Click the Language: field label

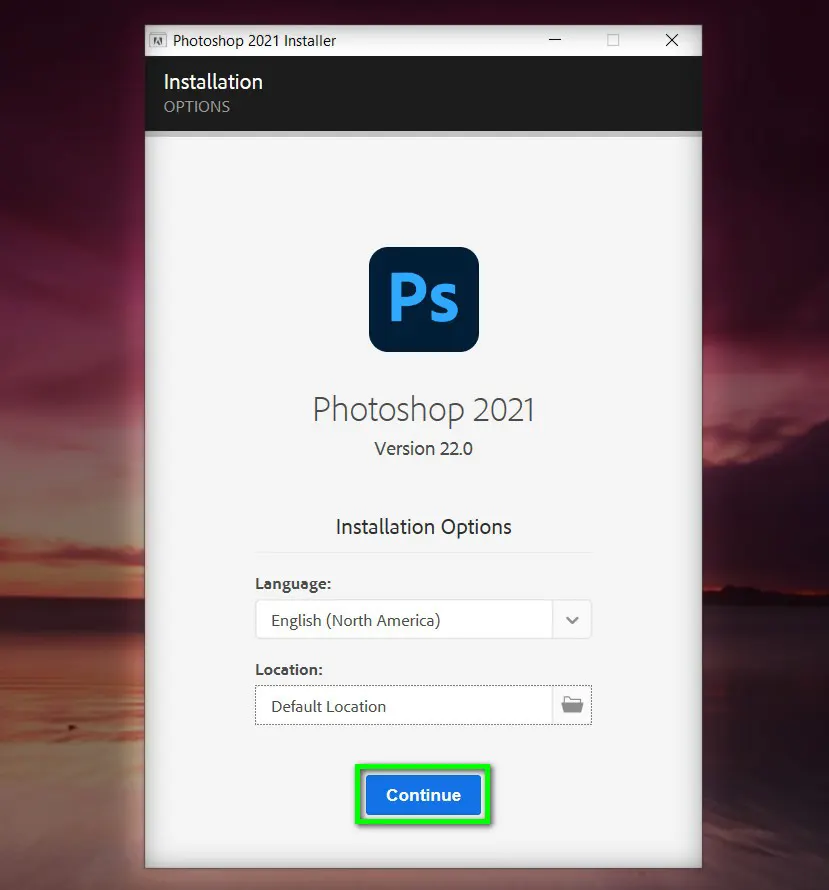292,584
